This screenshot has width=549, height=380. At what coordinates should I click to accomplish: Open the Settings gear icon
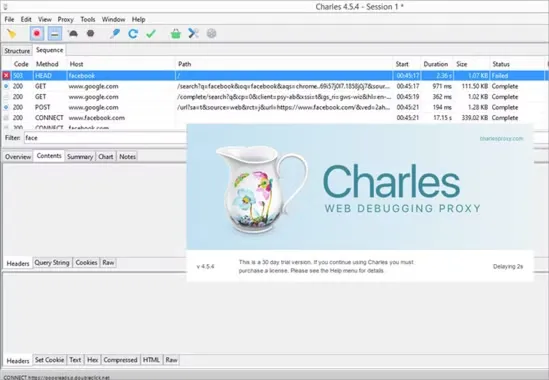pos(211,34)
